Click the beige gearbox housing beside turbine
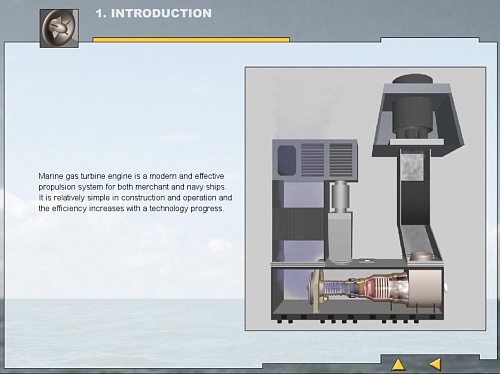The height and width of the screenshot is (374, 500). (x=425, y=289)
